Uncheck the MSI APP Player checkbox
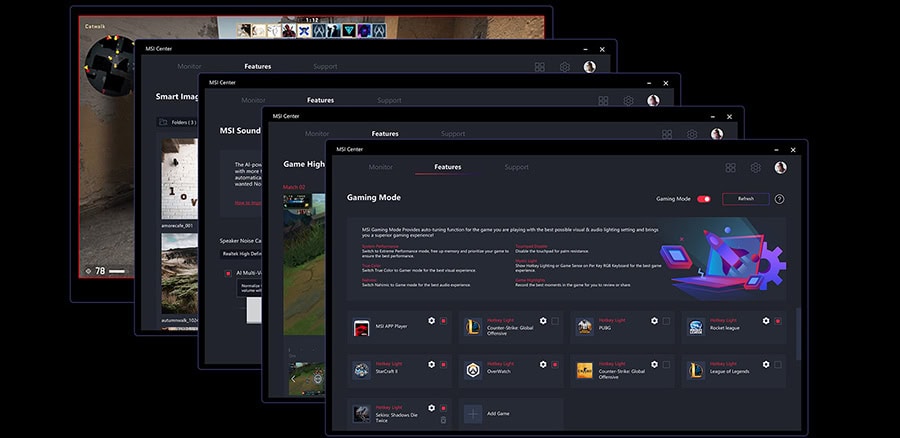 444,321
